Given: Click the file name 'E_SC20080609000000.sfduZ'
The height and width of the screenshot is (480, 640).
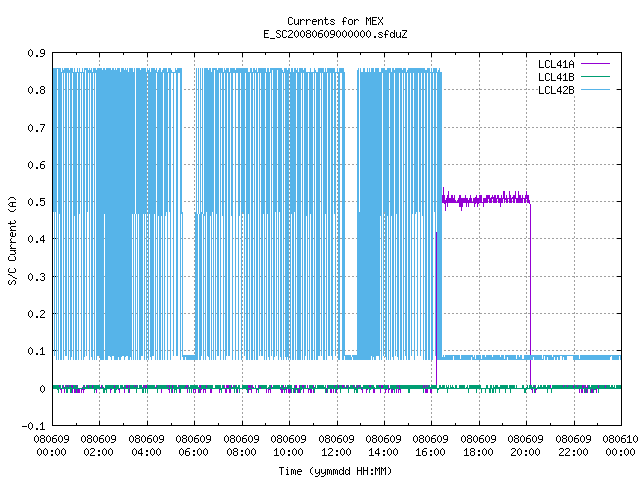Looking at the screenshot, I should pos(335,34).
